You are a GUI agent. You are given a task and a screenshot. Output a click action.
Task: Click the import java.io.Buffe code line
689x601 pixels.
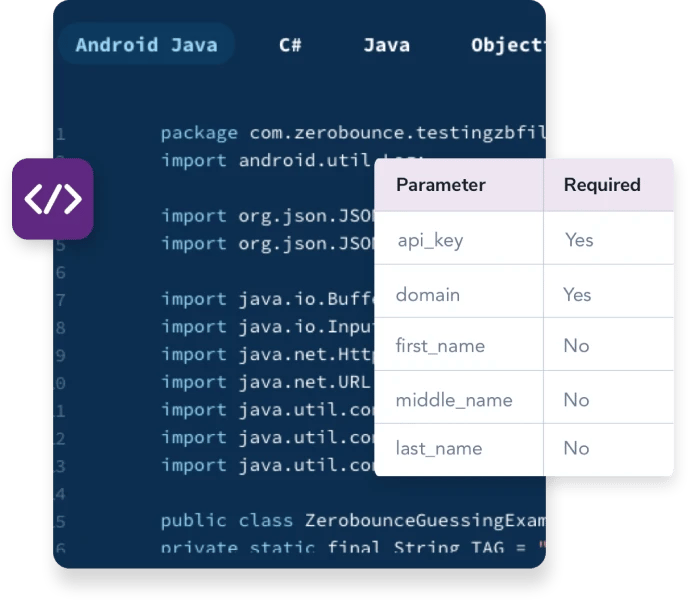coord(267,299)
